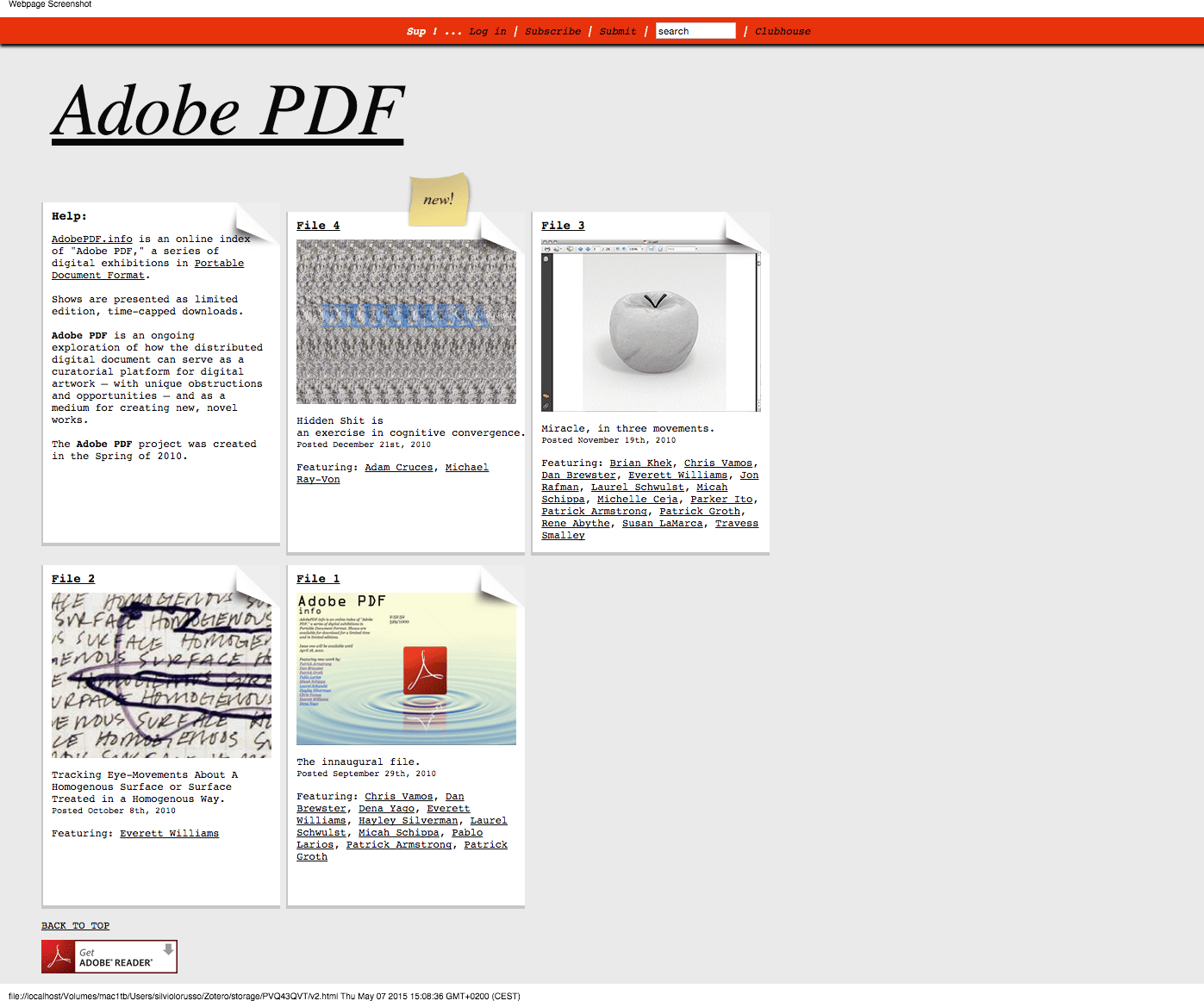Click Everett Williams in File 1
This screenshot has height=1001, width=1204.
tap(384, 815)
